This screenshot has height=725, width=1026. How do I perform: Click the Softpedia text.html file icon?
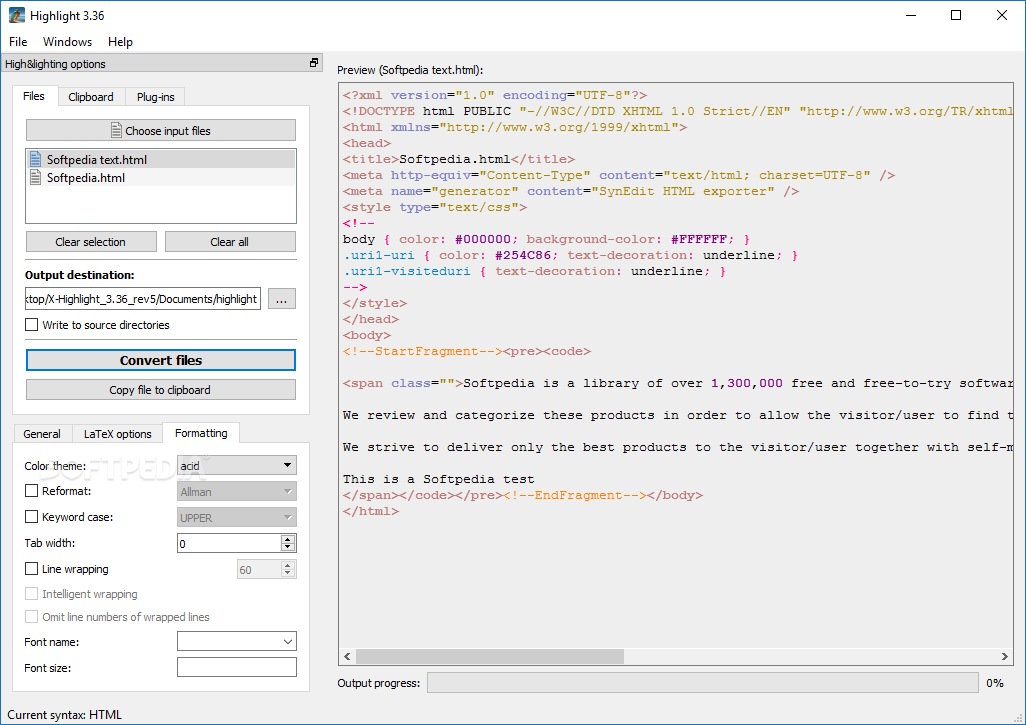(x=36, y=159)
